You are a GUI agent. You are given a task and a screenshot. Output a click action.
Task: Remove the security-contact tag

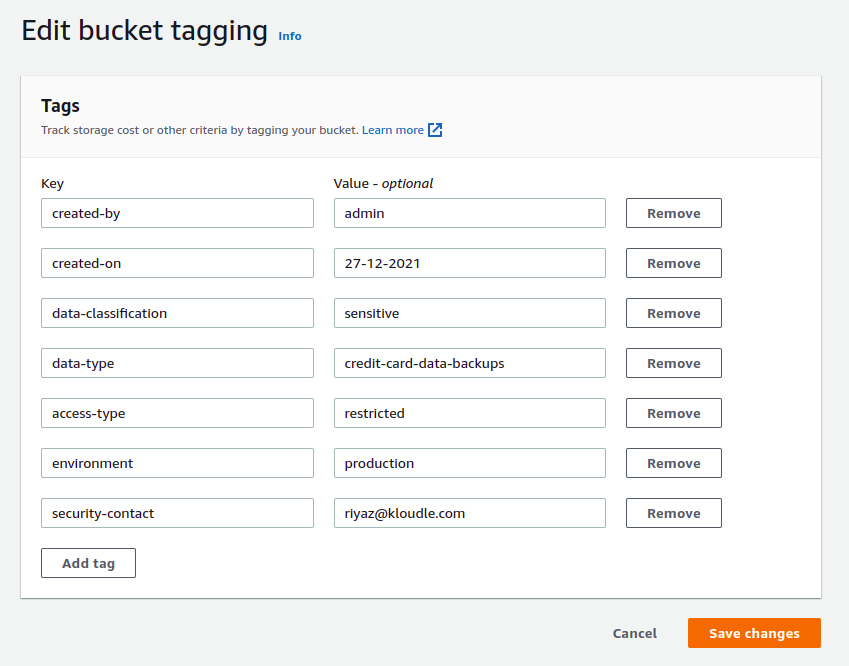pos(673,513)
